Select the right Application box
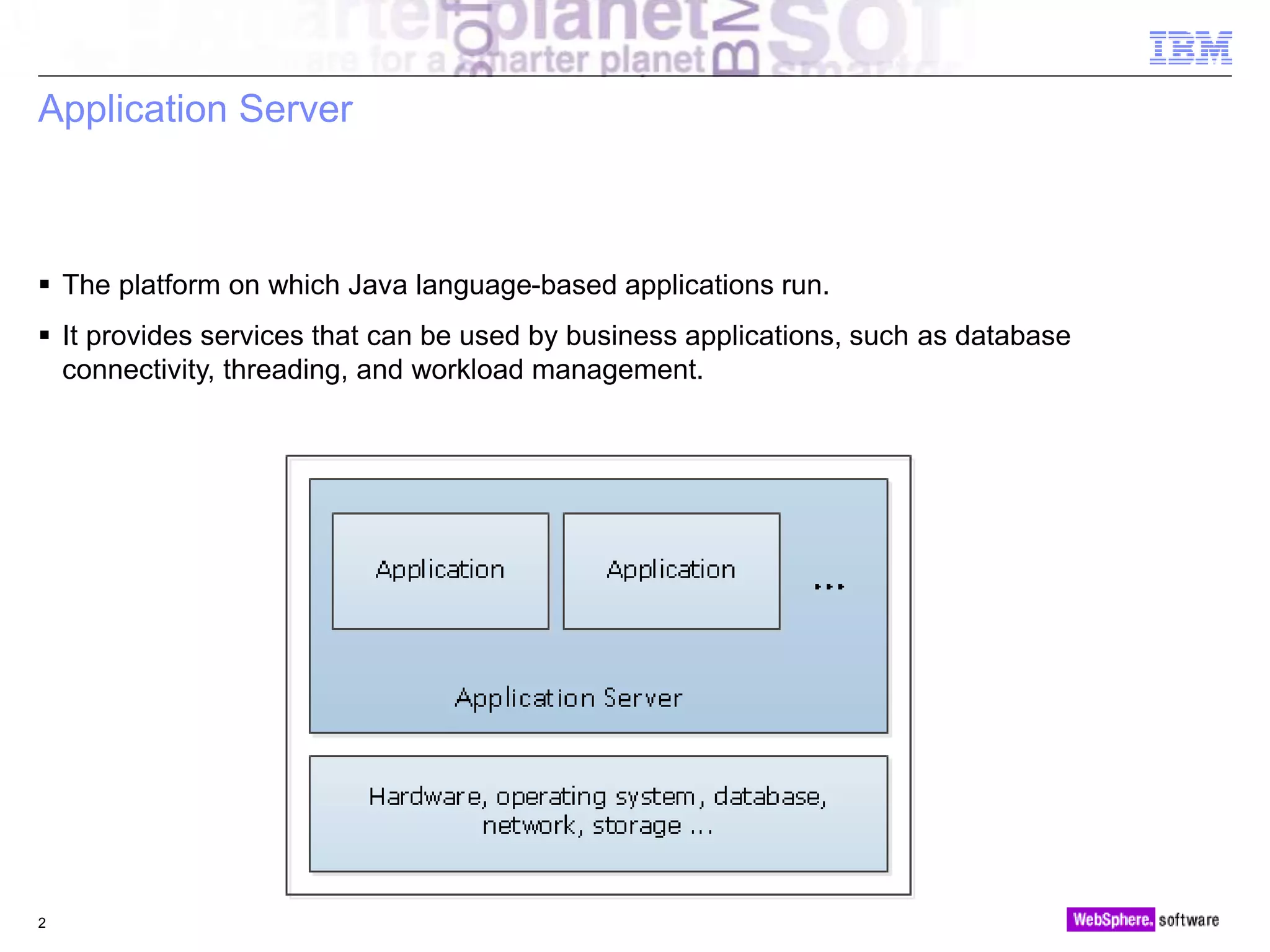 tap(671, 571)
